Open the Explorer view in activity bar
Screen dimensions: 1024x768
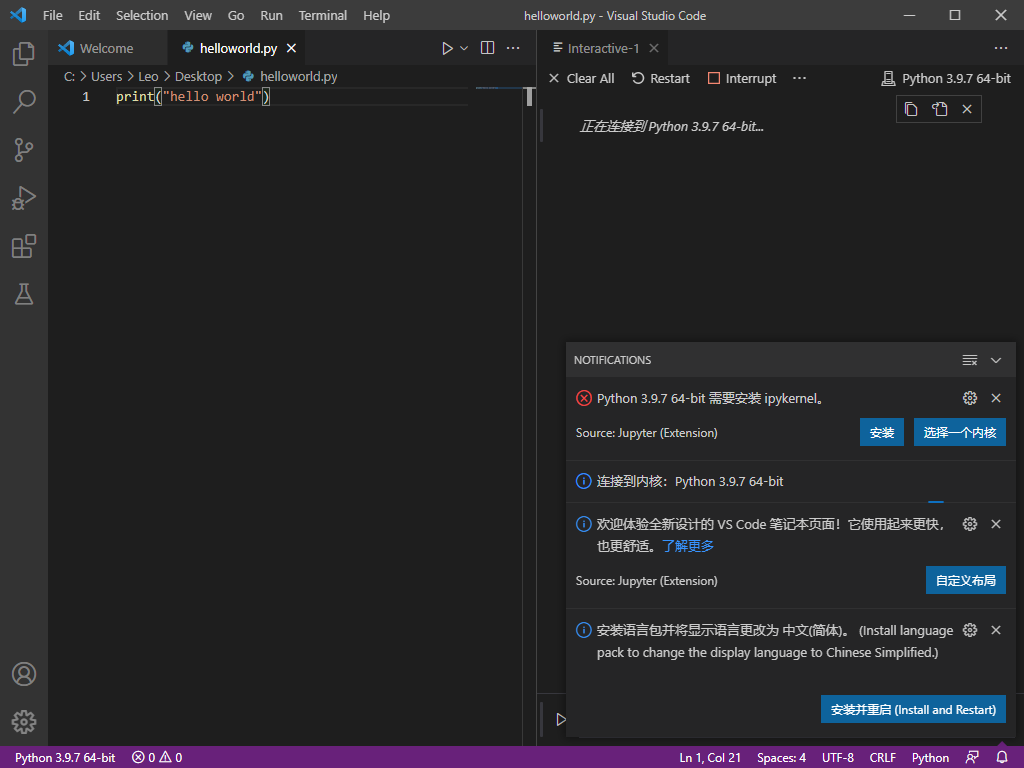24,54
